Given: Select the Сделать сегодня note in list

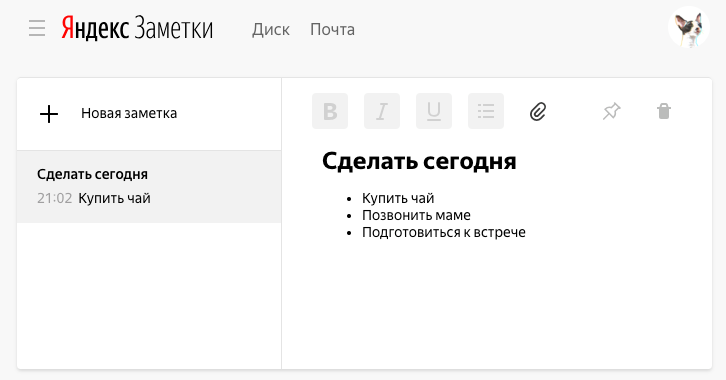Looking at the screenshot, I should pos(149,187).
